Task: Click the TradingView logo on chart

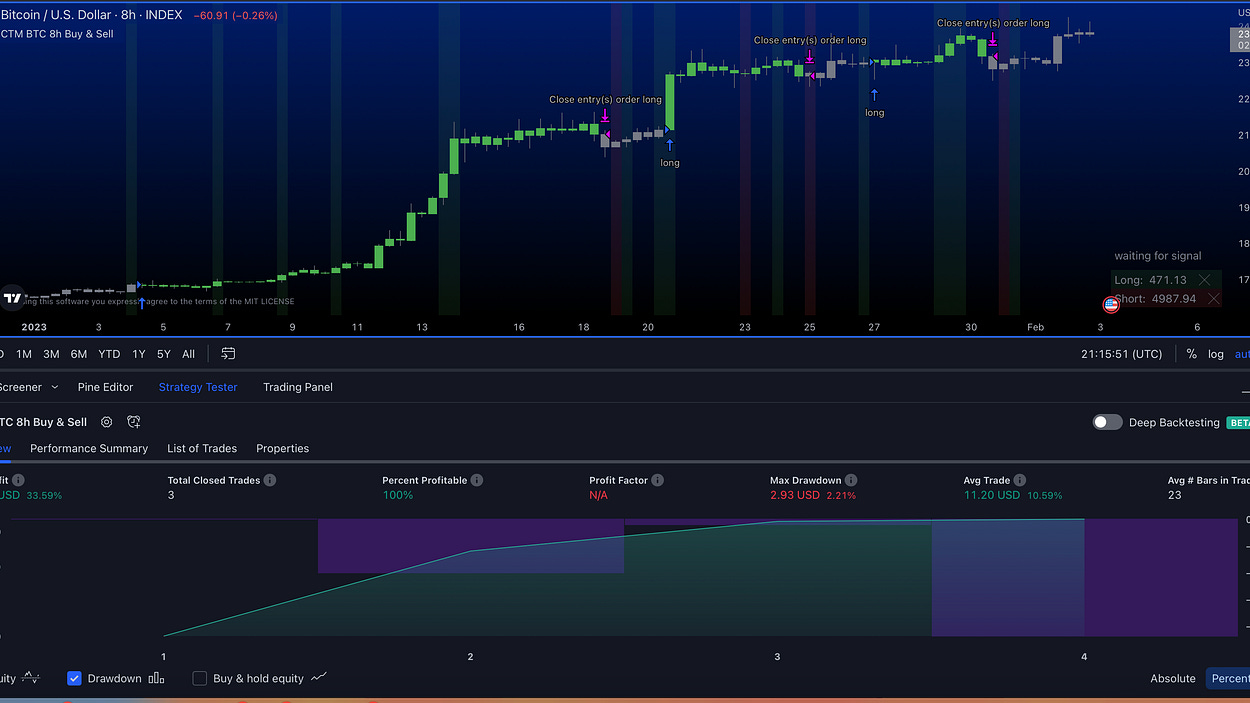Action: (x=12, y=298)
